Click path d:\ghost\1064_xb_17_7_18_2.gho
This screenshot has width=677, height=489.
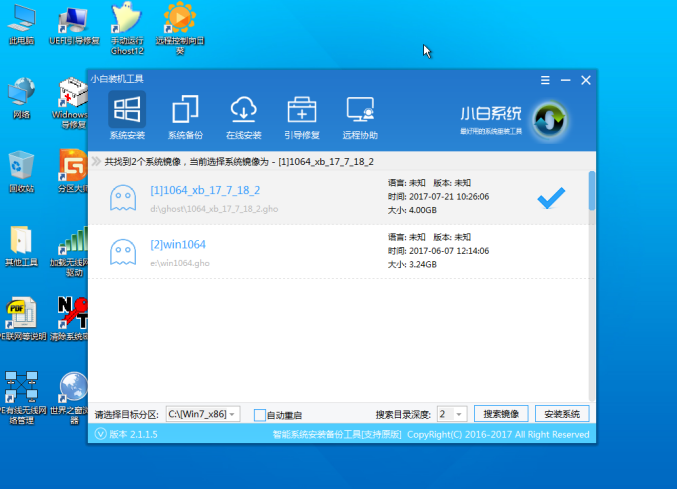[214, 209]
